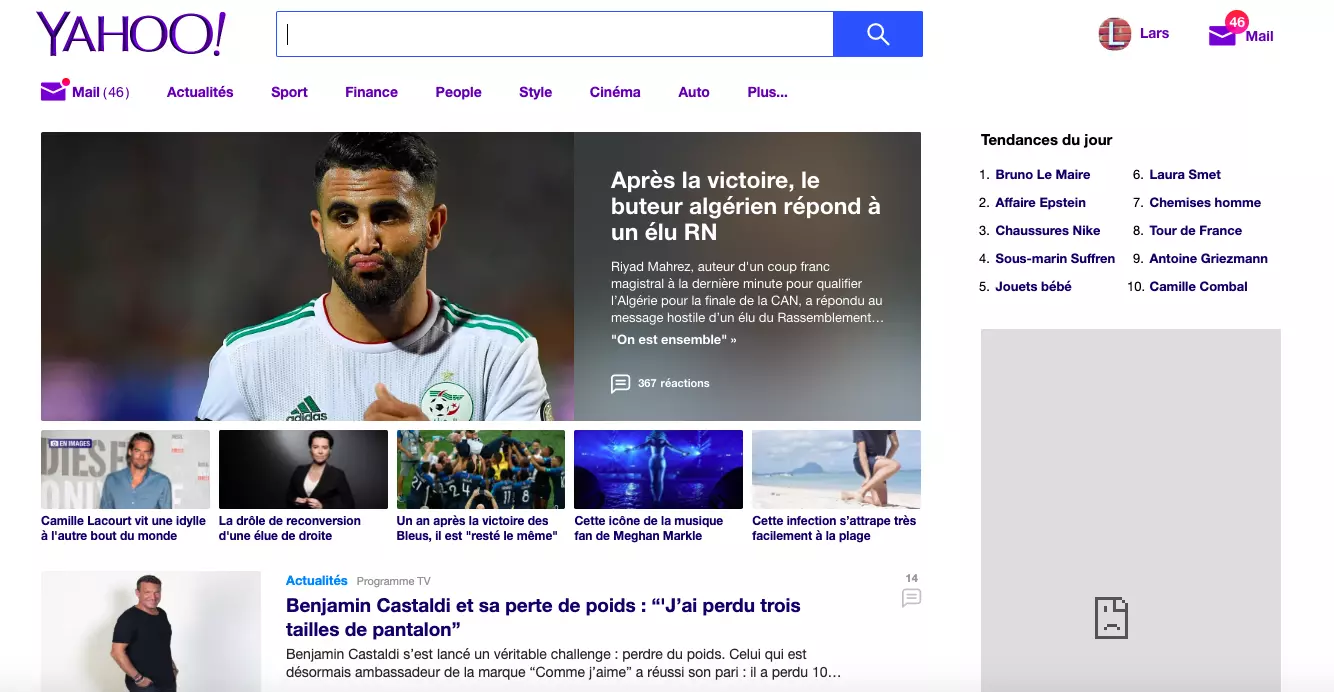Open the Actualités navigation tab

coord(200,92)
